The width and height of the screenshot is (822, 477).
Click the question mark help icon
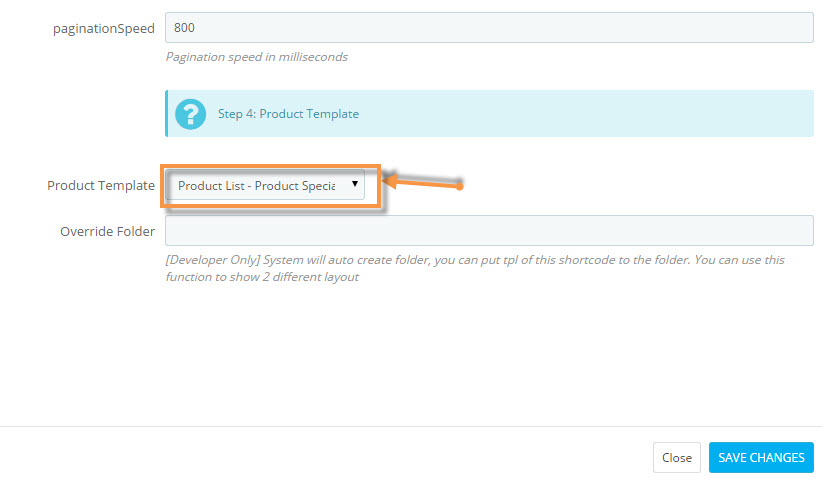point(190,114)
